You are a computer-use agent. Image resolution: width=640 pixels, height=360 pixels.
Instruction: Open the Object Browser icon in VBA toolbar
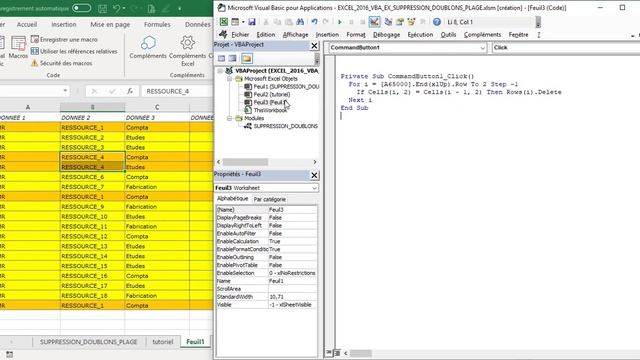coord(411,22)
